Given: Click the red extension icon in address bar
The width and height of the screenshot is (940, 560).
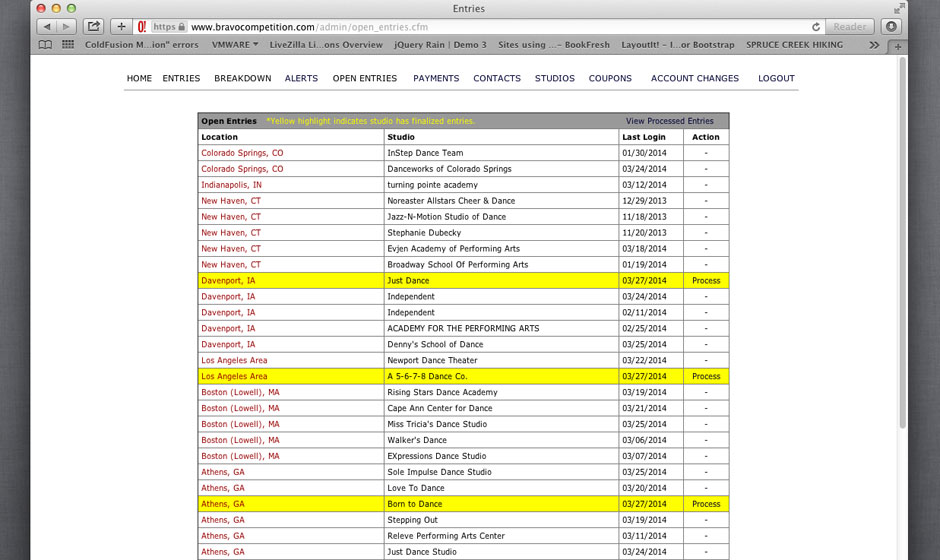Looking at the screenshot, I should [x=141, y=27].
